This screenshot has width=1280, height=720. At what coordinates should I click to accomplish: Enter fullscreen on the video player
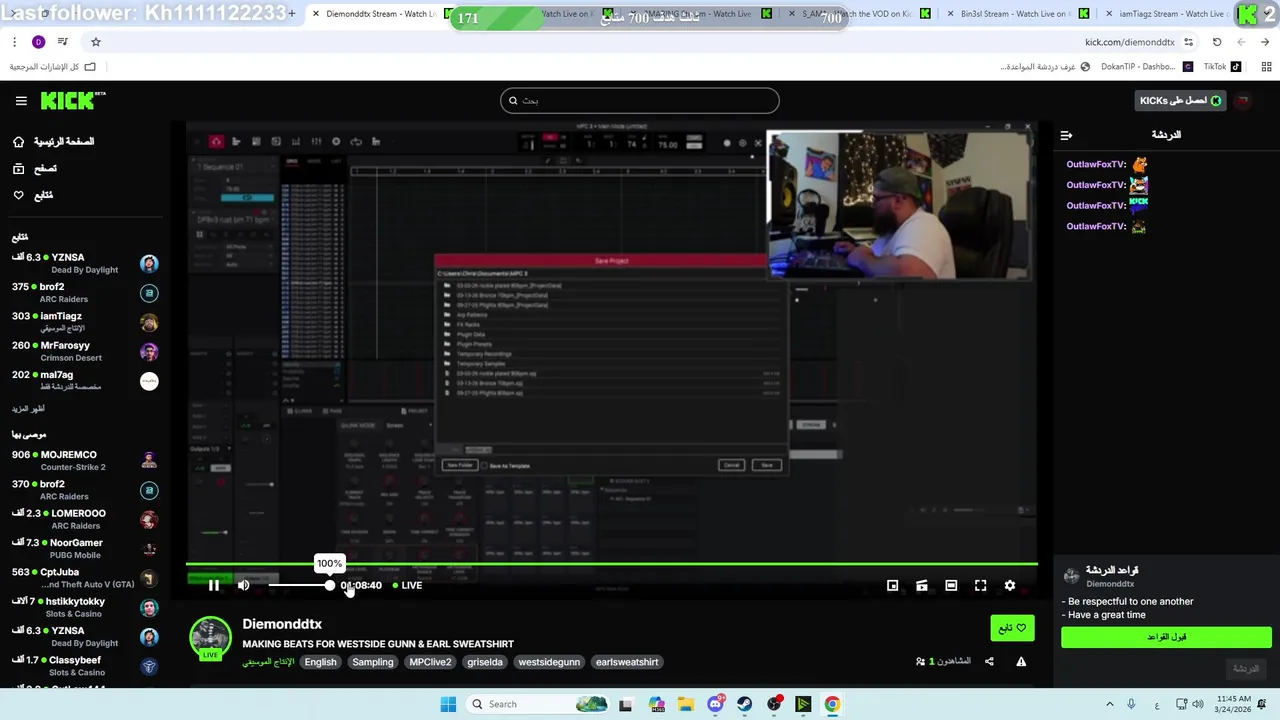click(x=980, y=585)
